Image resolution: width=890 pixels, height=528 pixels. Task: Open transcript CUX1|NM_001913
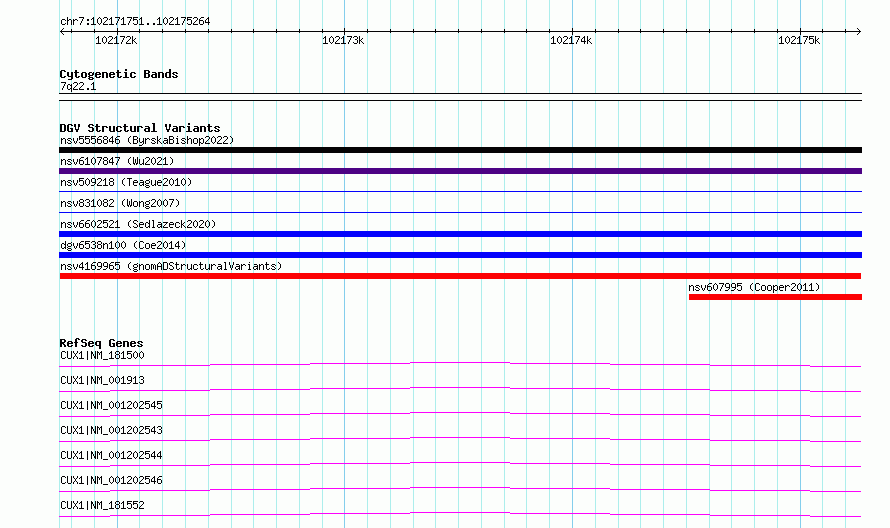coord(102,380)
